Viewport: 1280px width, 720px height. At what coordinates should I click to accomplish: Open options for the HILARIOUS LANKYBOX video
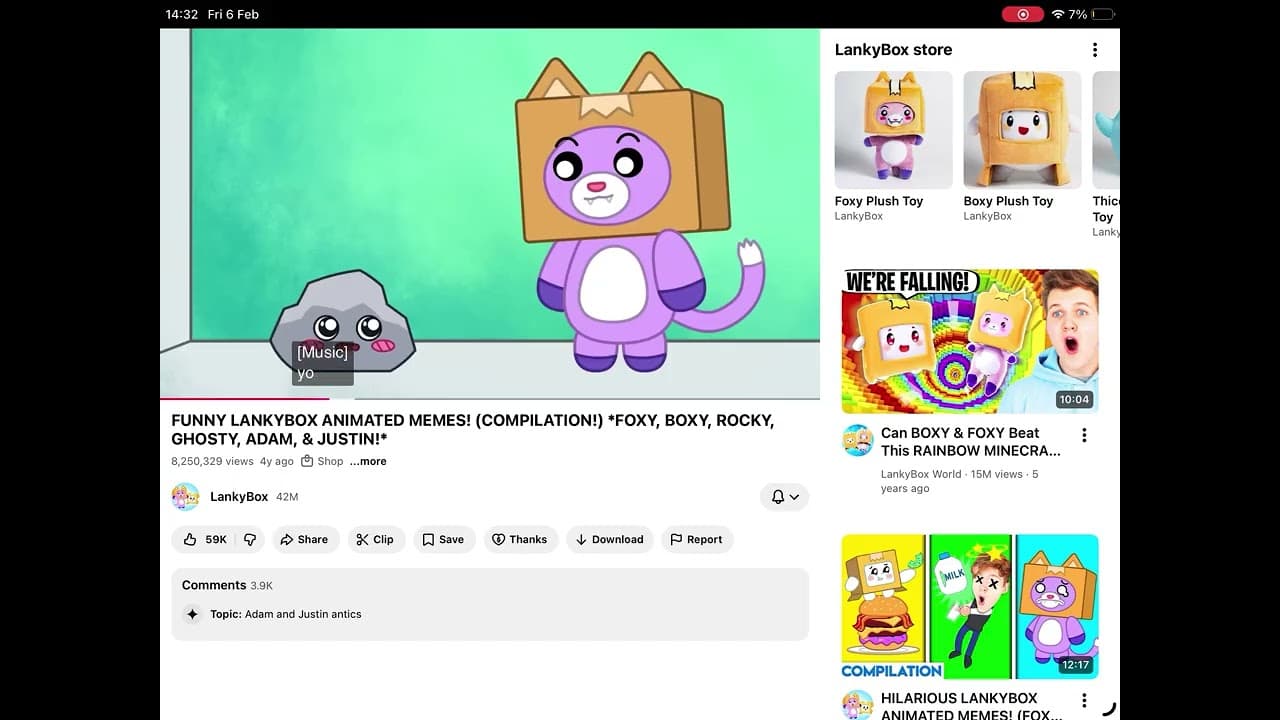tap(1084, 701)
